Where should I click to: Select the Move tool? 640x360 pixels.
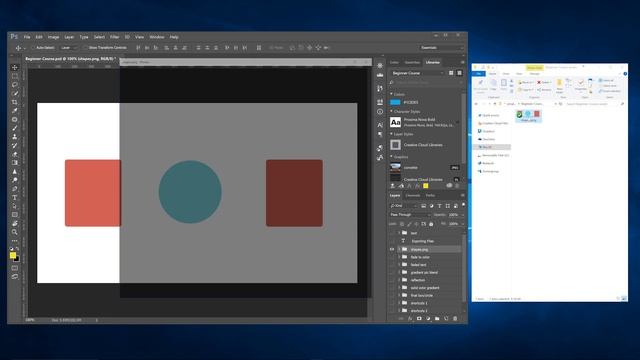(15, 67)
